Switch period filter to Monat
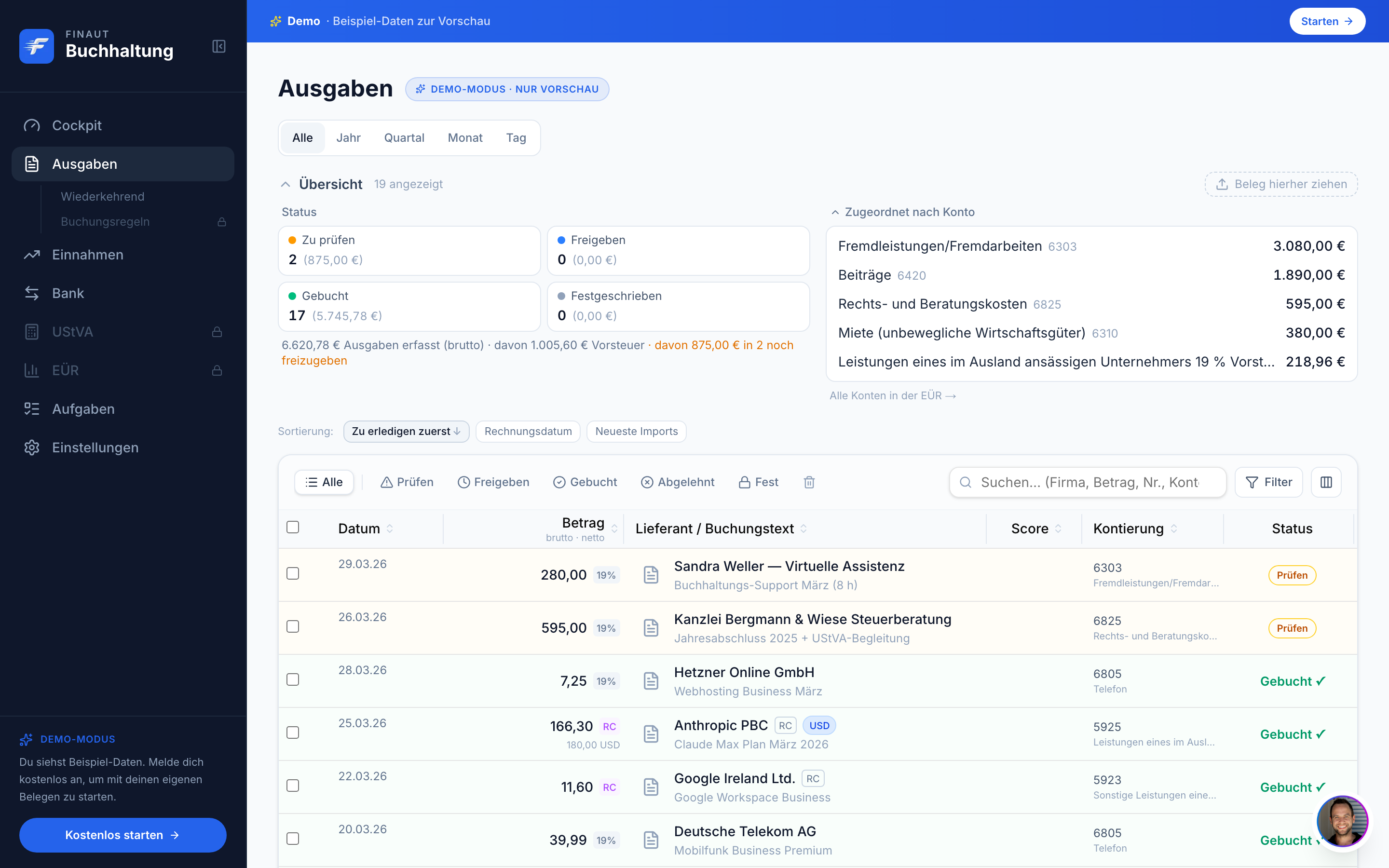 pyautogui.click(x=465, y=138)
